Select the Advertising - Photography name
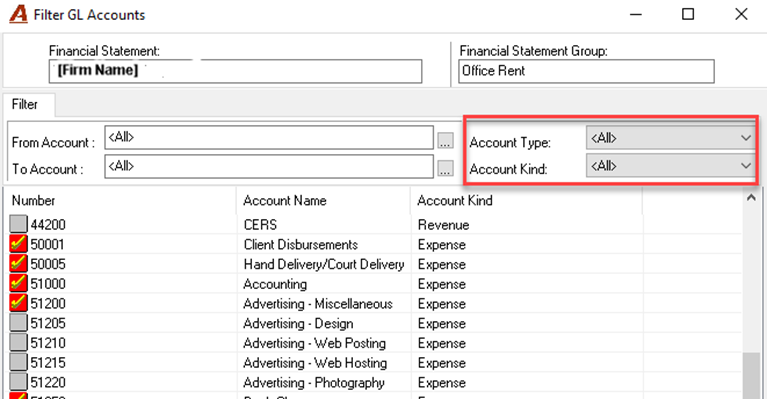The width and height of the screenshot is (767, 399). 314,383
